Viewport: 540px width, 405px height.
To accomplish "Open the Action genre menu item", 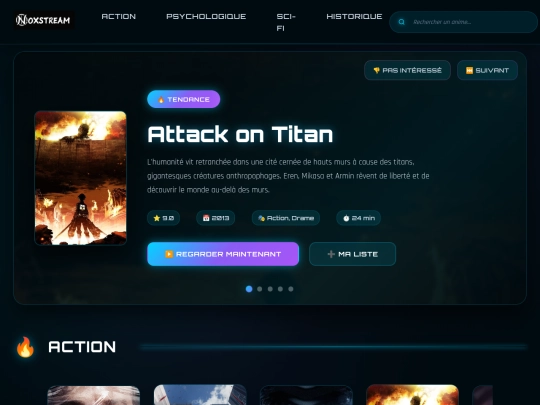I will tap(118, 17).
